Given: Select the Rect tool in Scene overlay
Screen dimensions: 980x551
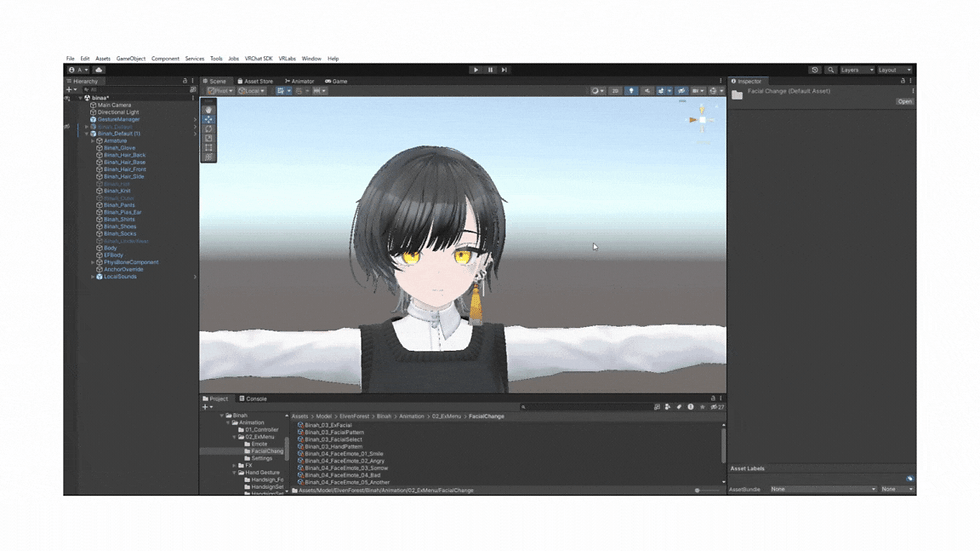Looking at the screenshot, I should point(208,147).
